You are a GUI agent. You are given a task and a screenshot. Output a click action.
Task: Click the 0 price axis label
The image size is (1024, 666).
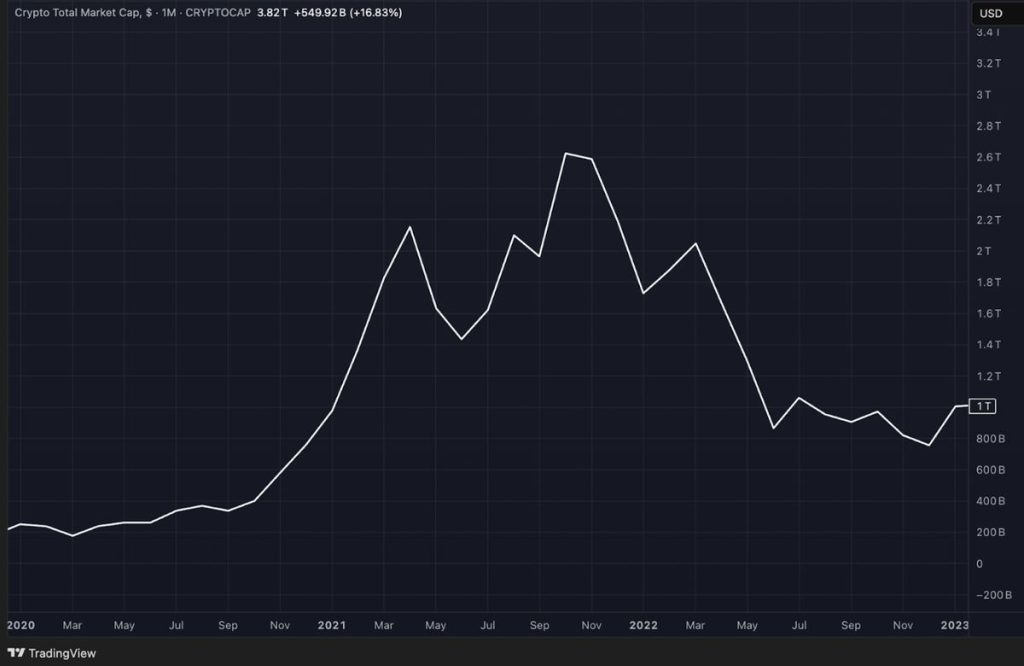979,564
